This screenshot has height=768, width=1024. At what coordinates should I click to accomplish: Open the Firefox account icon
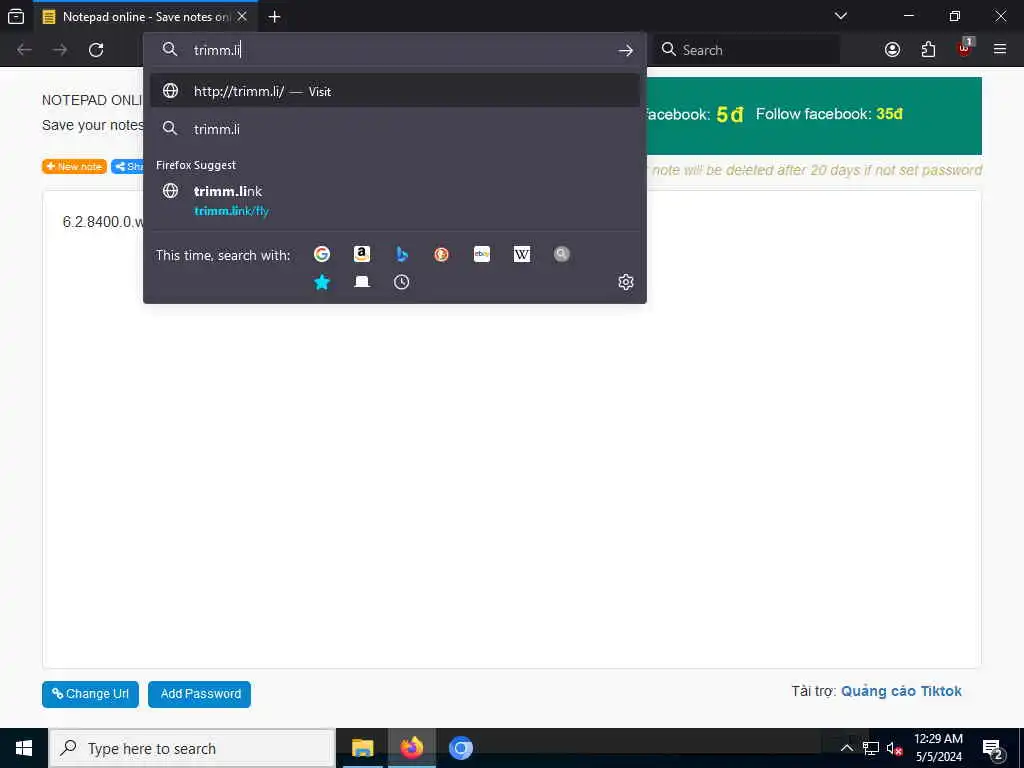click(892, 50)
